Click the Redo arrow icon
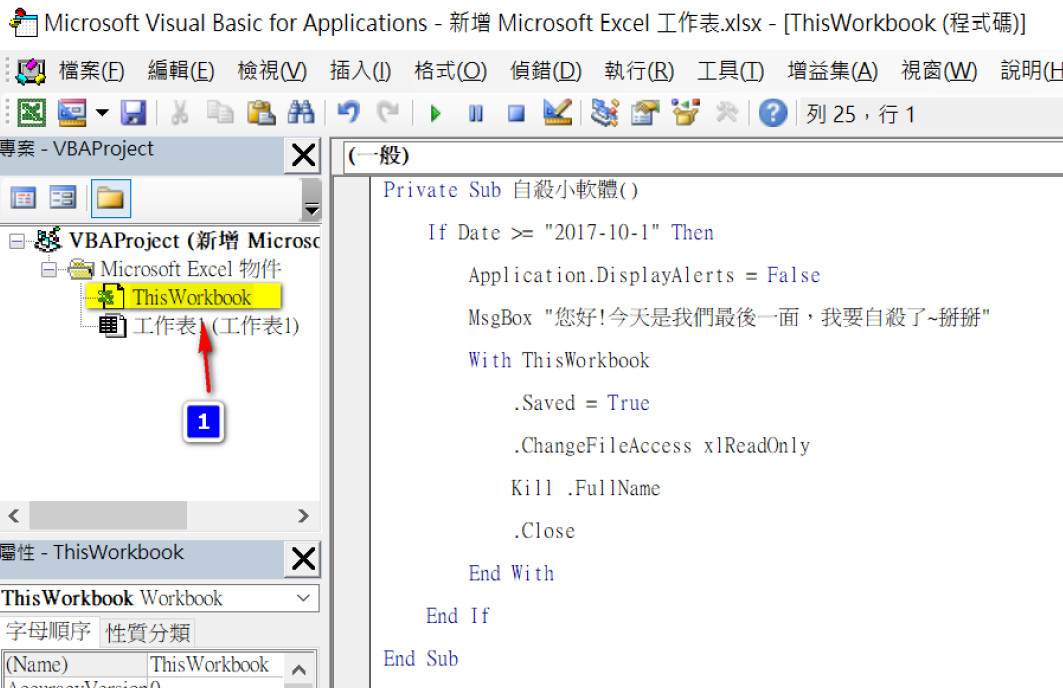 (388, 113)
